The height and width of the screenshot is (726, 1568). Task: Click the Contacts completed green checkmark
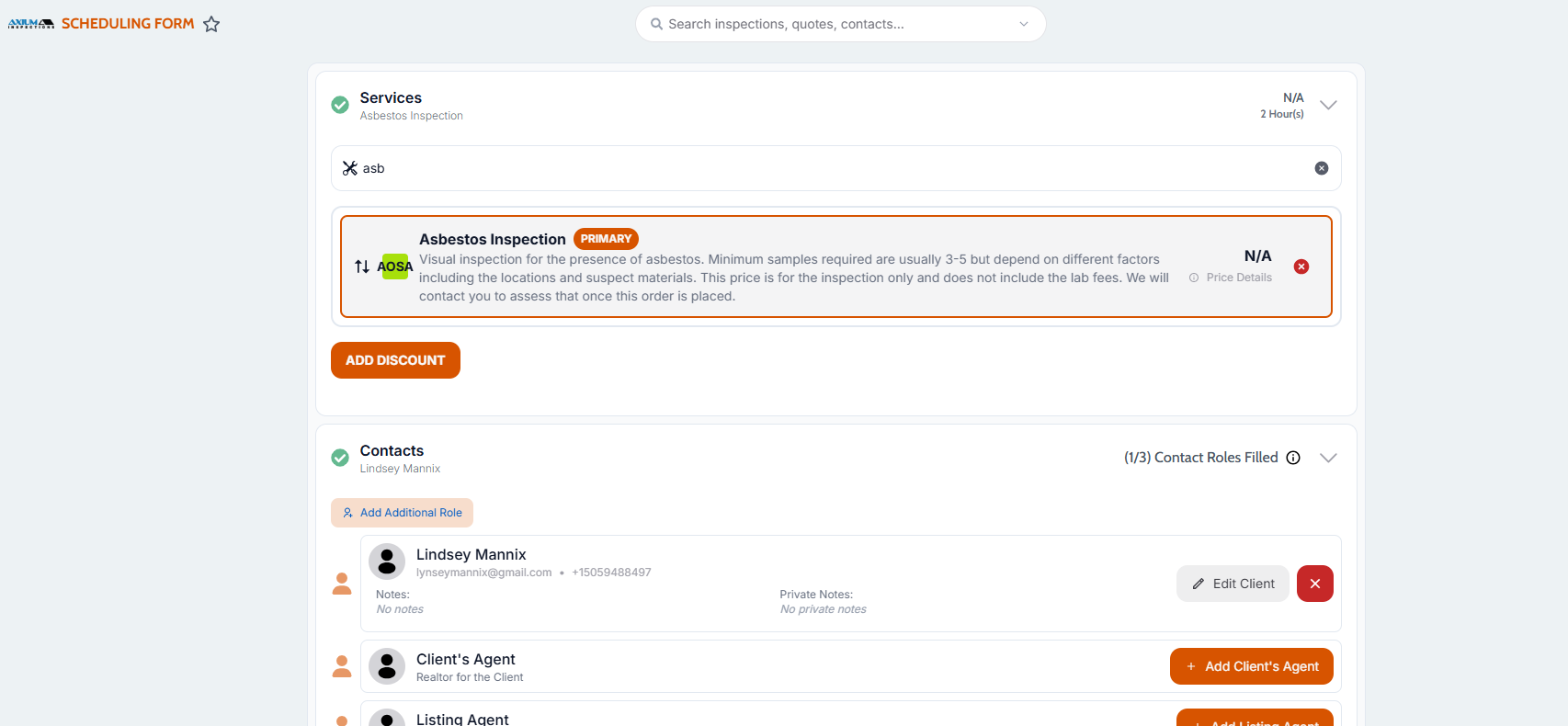click(340, 458)
